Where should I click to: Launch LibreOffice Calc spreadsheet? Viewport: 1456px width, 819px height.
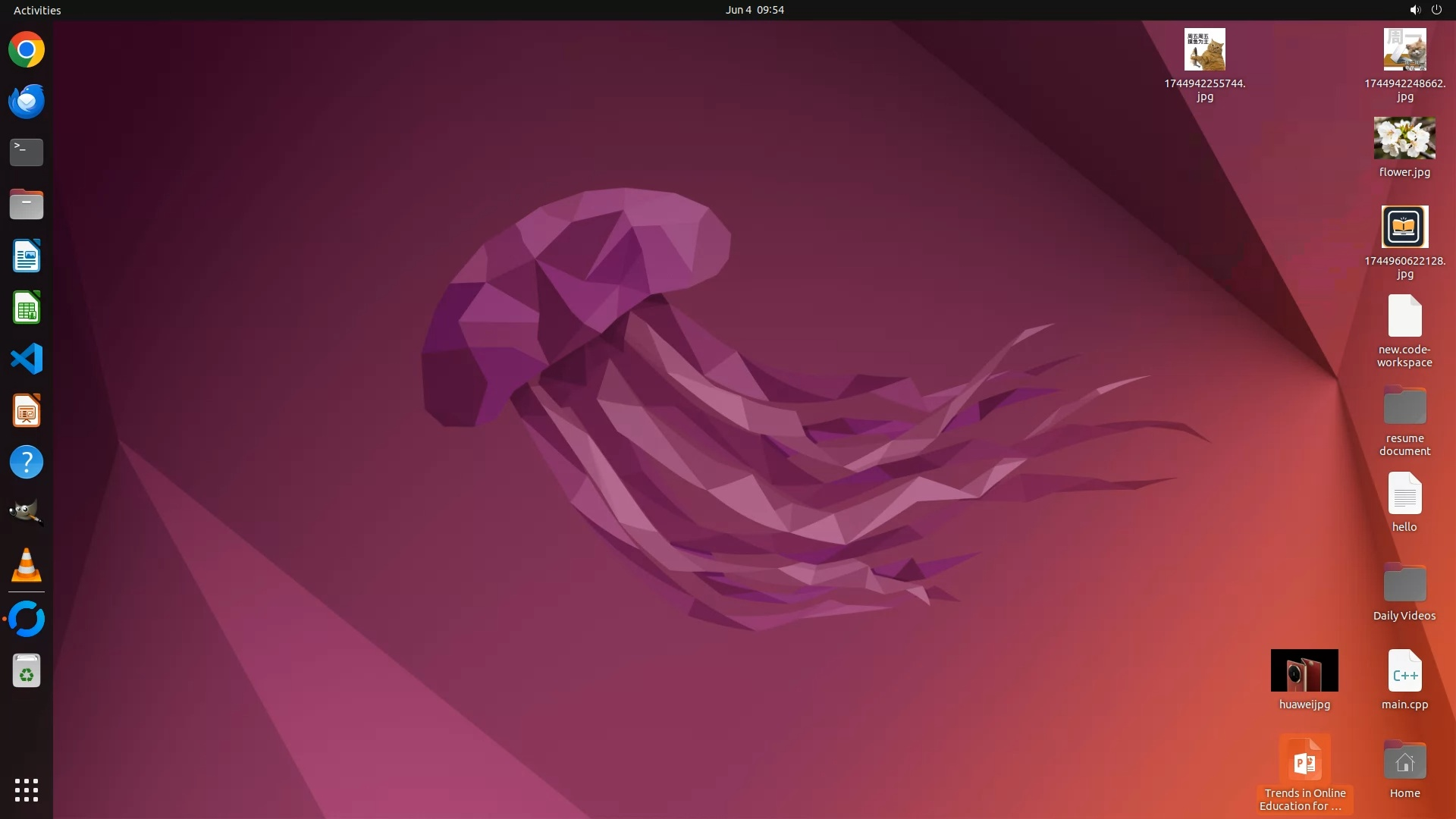click(27, 308)
